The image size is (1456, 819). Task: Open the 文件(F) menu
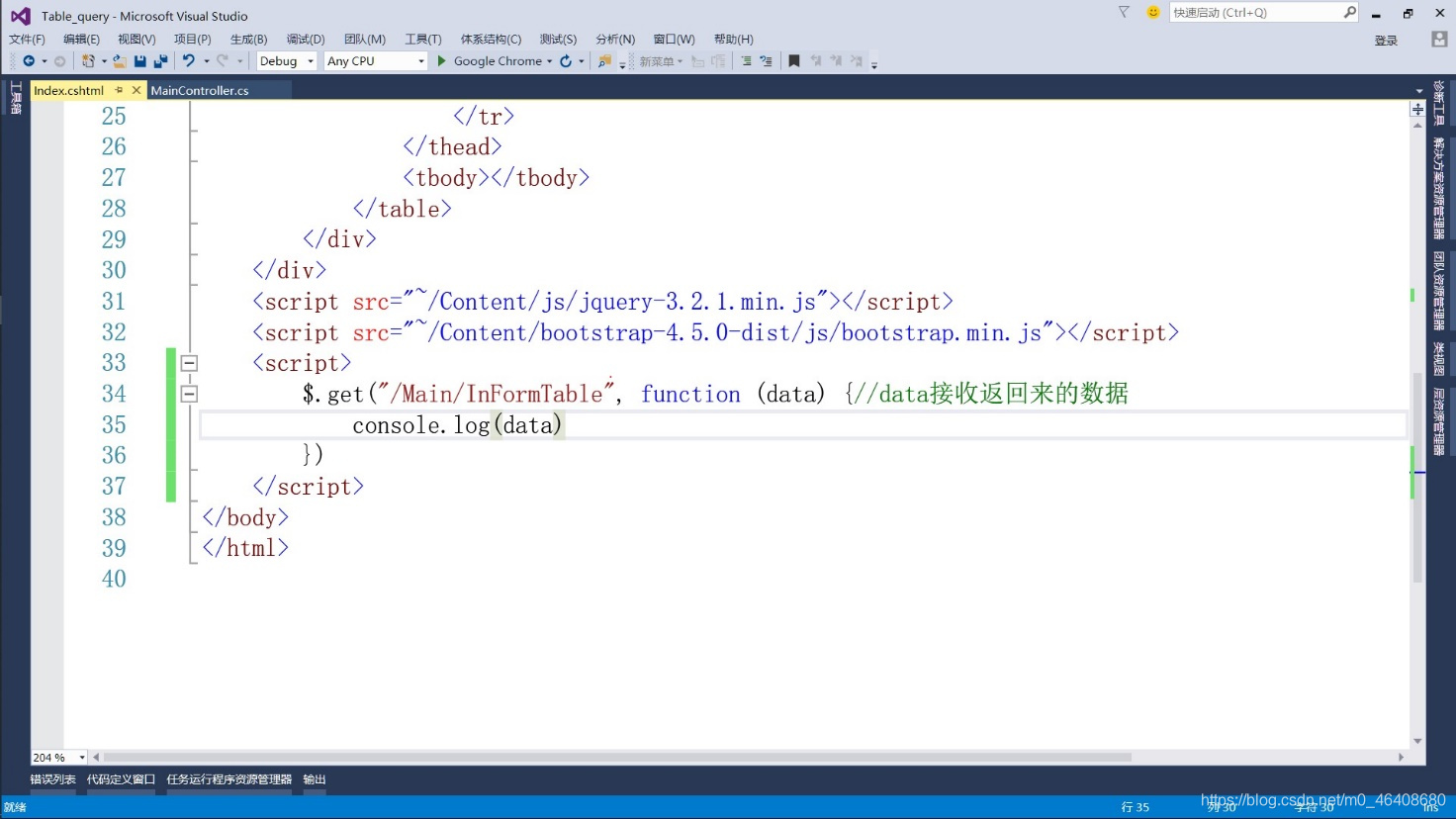click(x=27, y=39)
